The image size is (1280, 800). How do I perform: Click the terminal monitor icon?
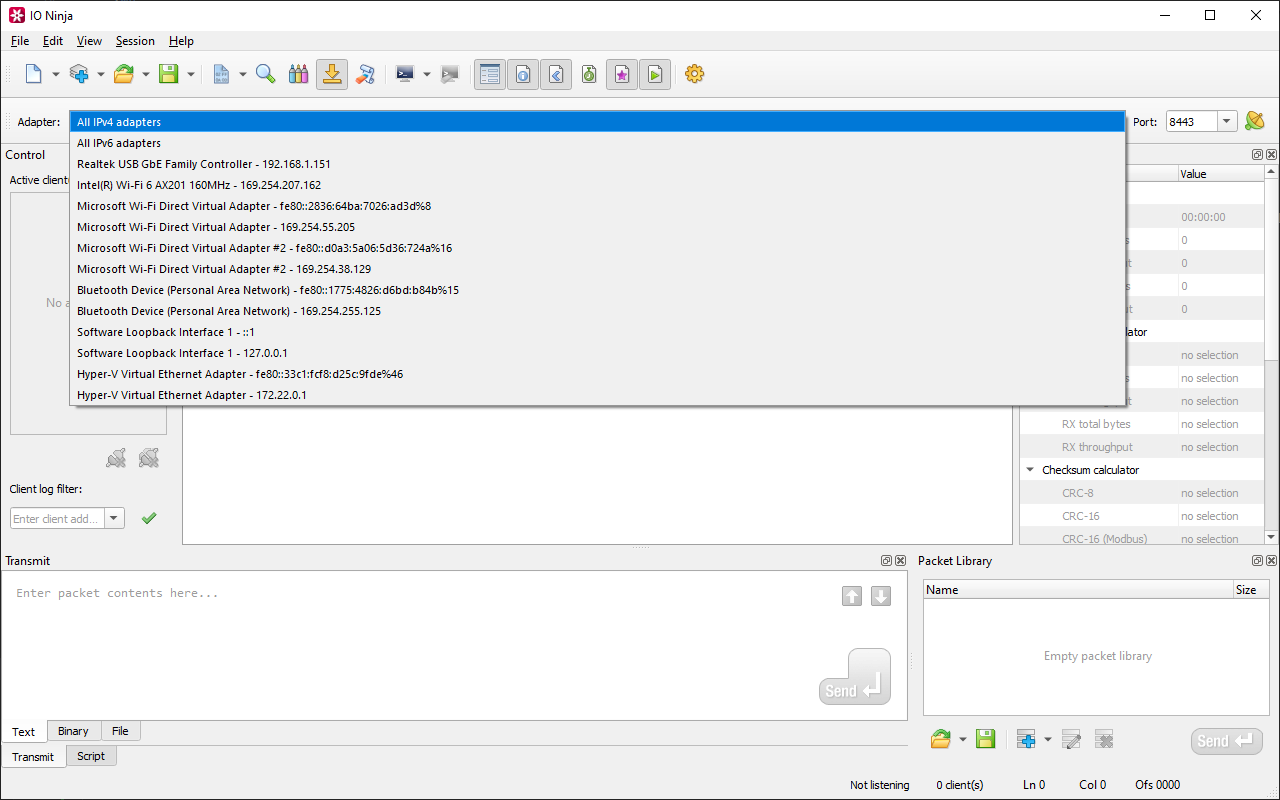(x=405, y=74)
